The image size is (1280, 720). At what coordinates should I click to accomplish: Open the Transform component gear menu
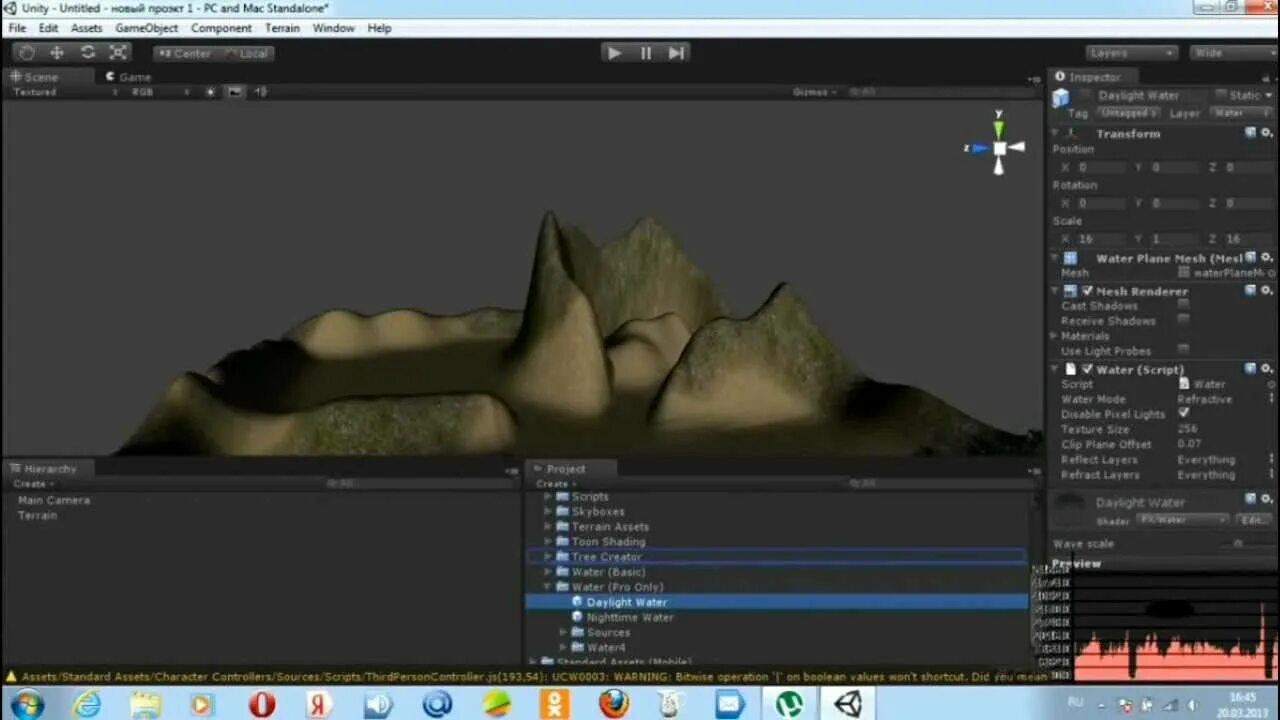[1265, 132]
